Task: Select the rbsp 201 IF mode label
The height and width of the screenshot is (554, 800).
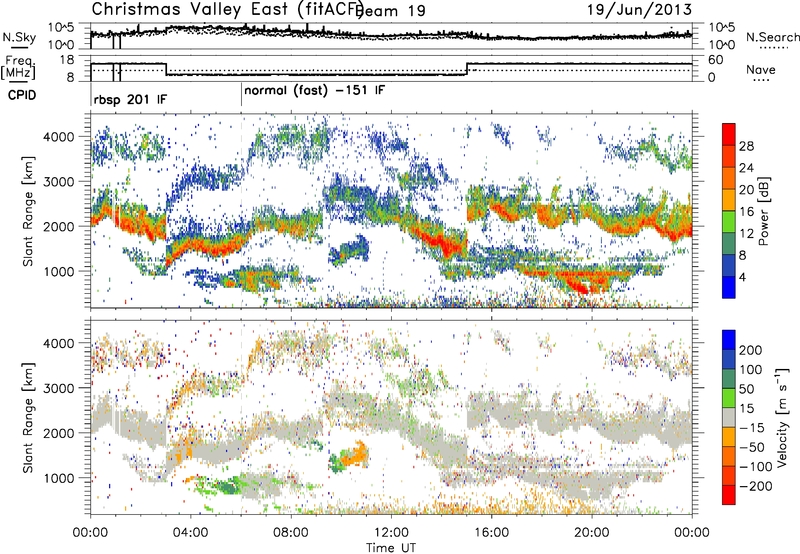Action: (x=130, y=99)
